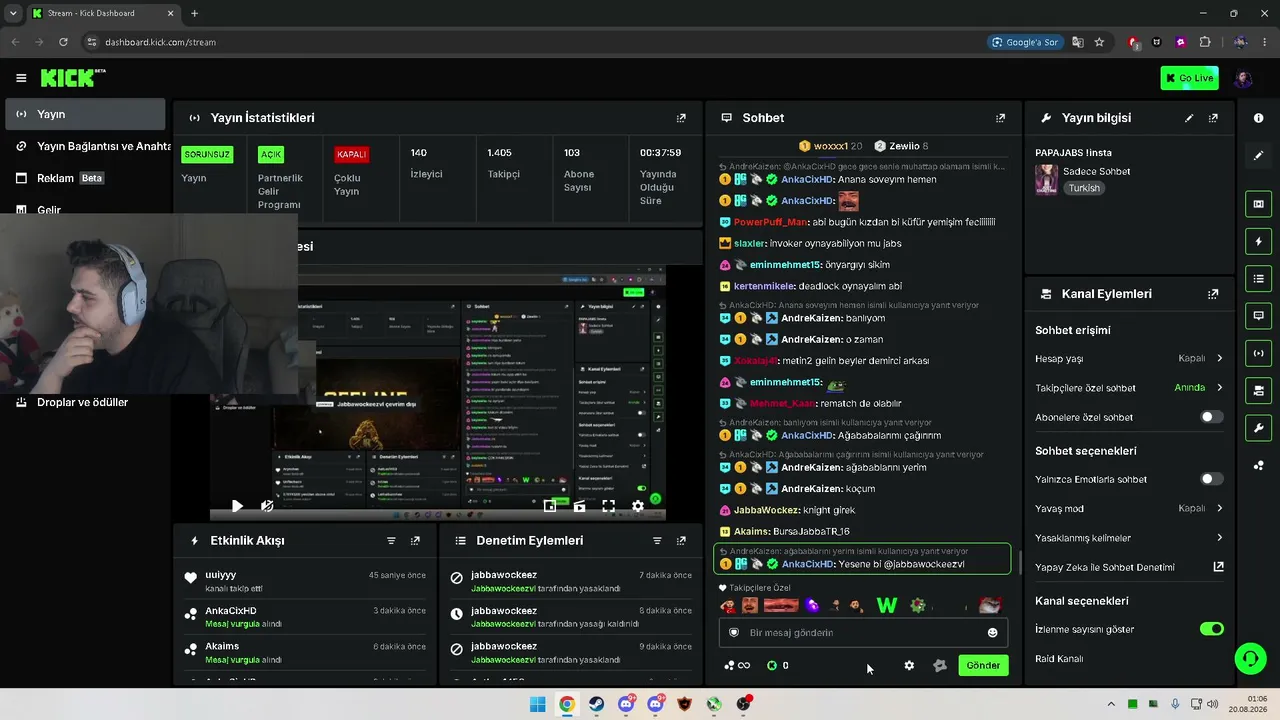Toggle Abonelere özel sohbet switch
The height and width of the screenshot is (720, 1280).
pos(1211,417)
